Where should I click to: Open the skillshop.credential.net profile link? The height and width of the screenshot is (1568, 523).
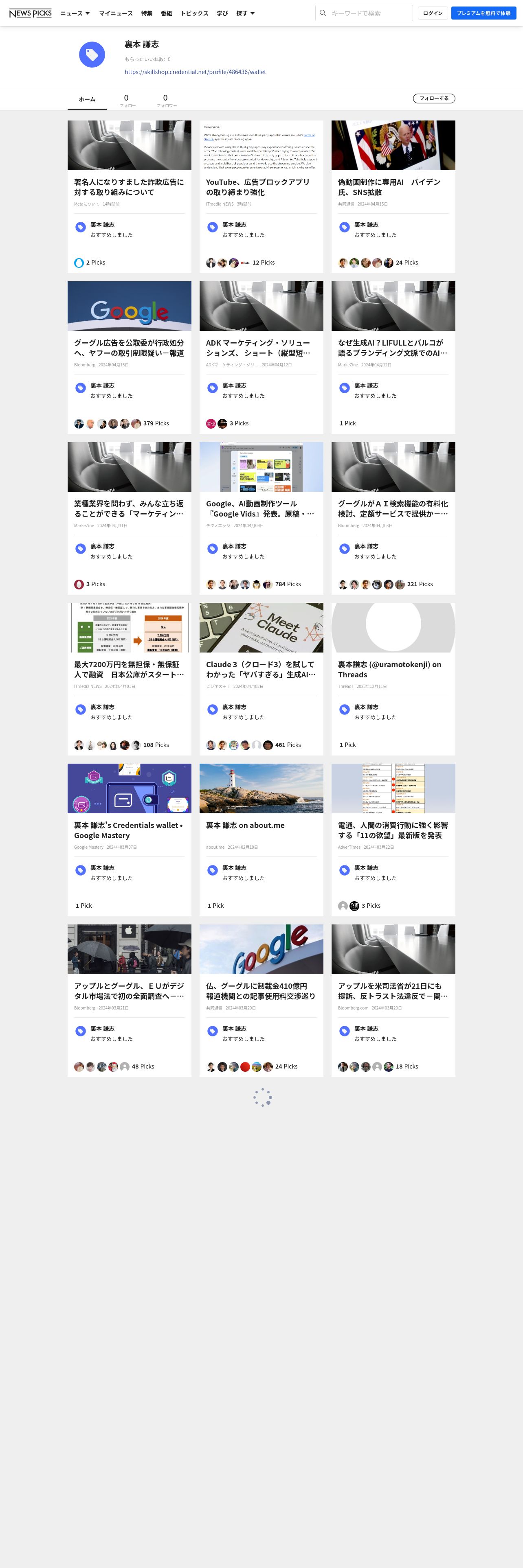[195, 72]
